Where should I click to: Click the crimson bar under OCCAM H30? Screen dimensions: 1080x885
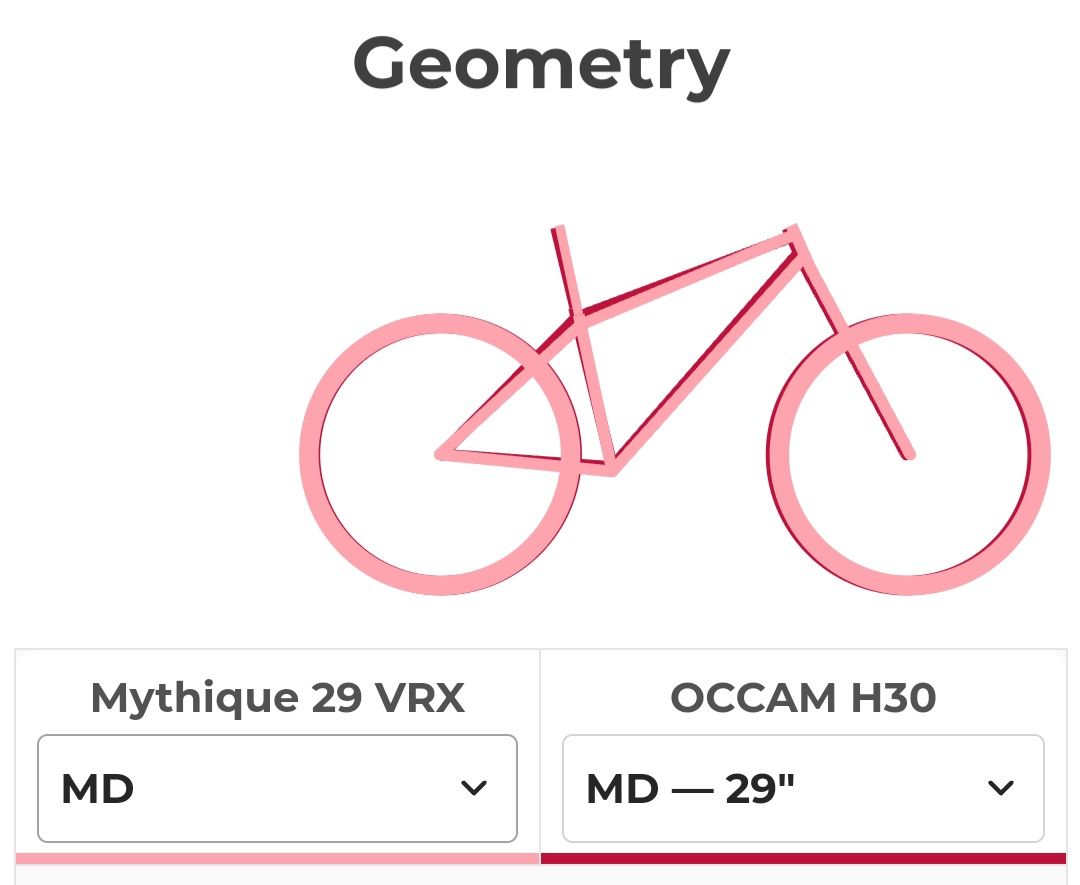pos(803,858)
